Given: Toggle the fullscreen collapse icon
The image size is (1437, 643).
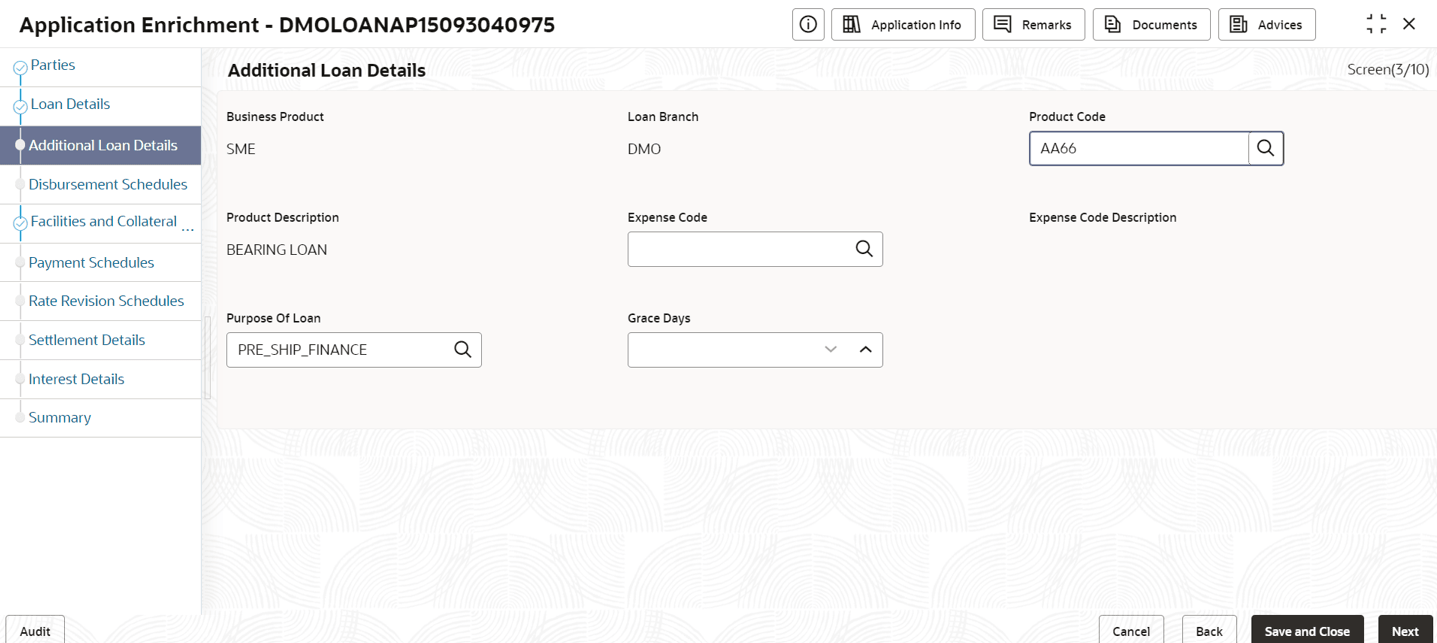Looking at the screenshot, I should [x=1376, y=24].
